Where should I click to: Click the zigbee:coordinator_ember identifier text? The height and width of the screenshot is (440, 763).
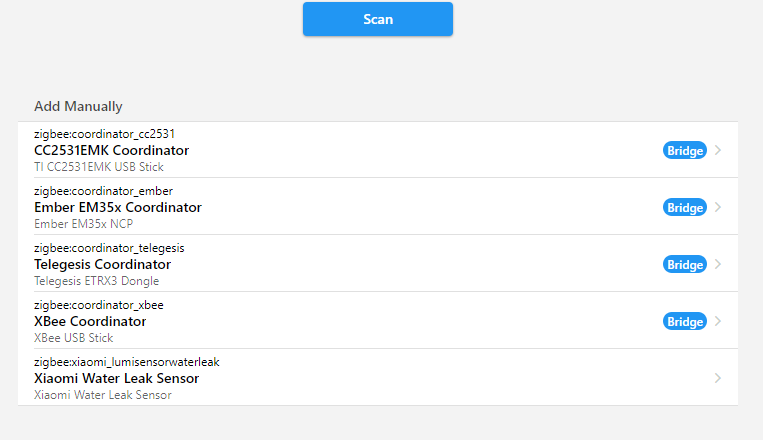pos(103,191)
